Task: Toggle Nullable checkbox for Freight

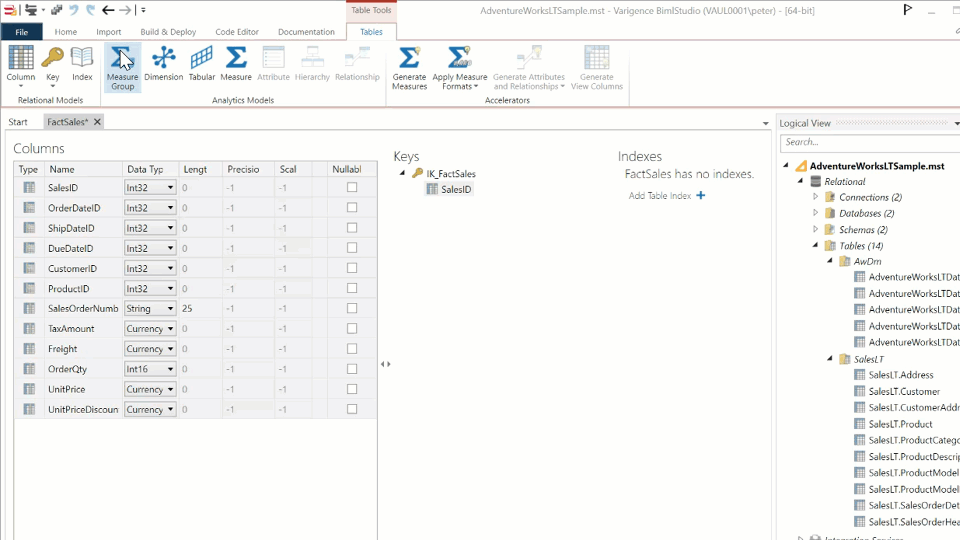Action: [352, 349]
